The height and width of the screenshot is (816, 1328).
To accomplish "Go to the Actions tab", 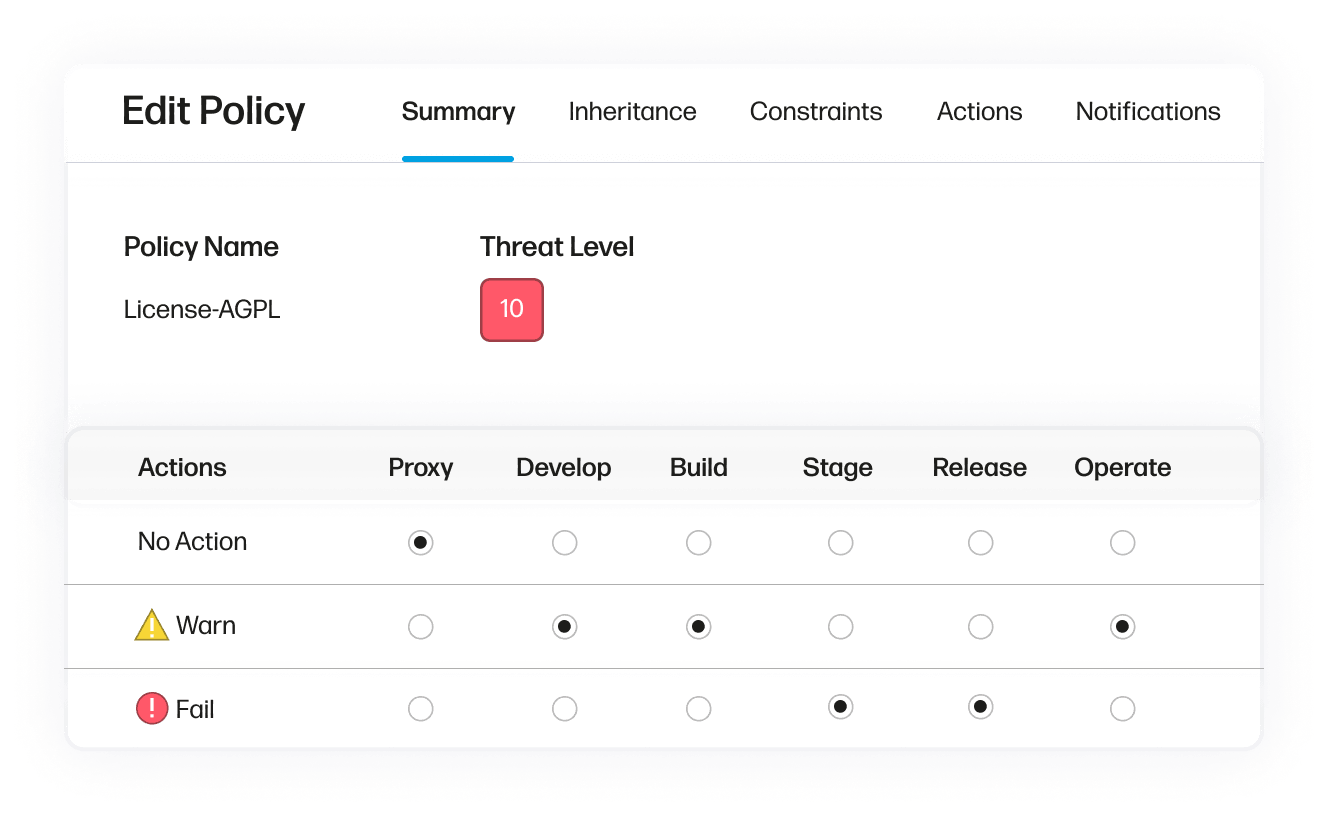I will 979,112.
